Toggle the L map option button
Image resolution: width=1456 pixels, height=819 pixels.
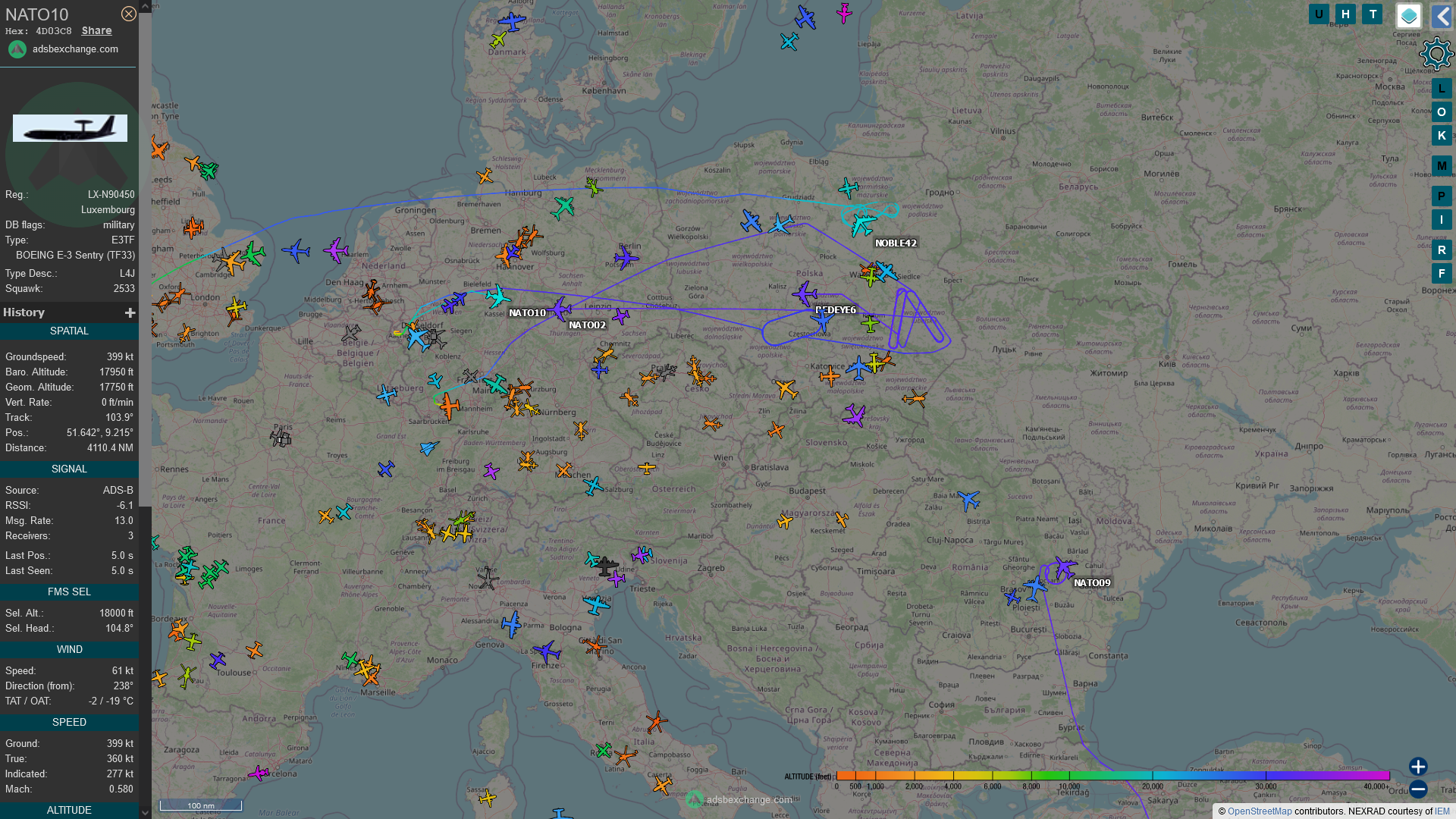(1442, 89)
